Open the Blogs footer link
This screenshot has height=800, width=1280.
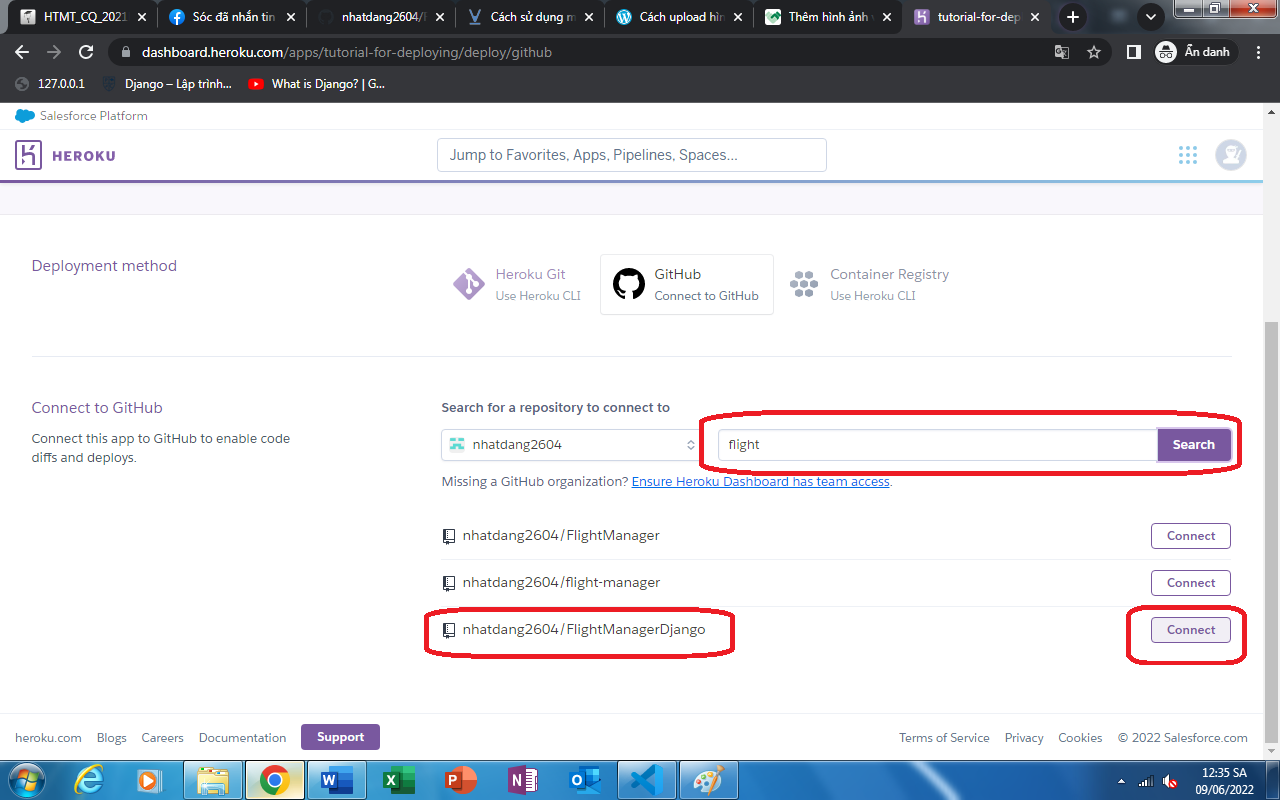pyautogui.click(x=112, y=738)
